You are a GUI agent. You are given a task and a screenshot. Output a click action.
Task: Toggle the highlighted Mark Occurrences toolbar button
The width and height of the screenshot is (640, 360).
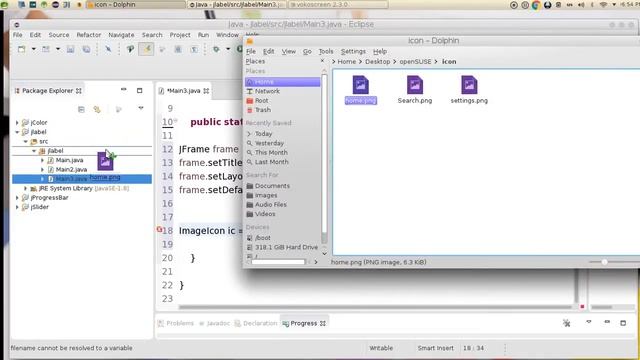click(146, 49)
